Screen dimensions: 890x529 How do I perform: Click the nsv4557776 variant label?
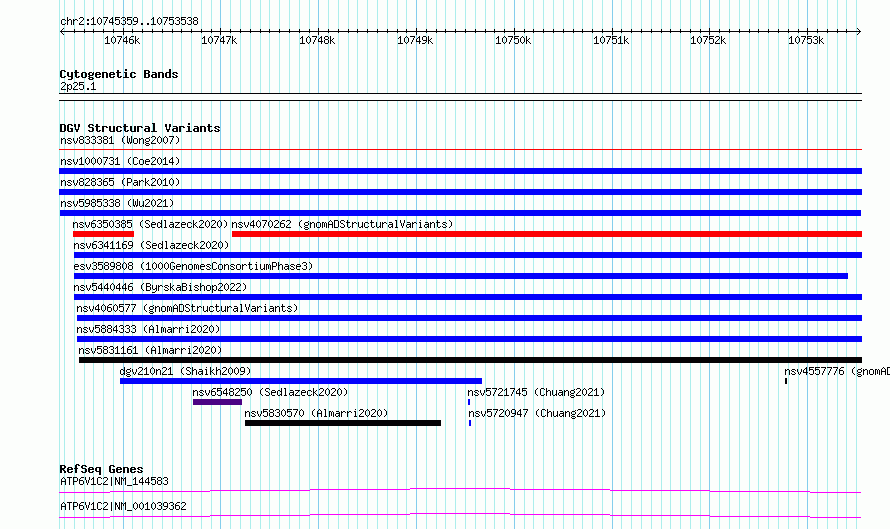click(837, 371)
